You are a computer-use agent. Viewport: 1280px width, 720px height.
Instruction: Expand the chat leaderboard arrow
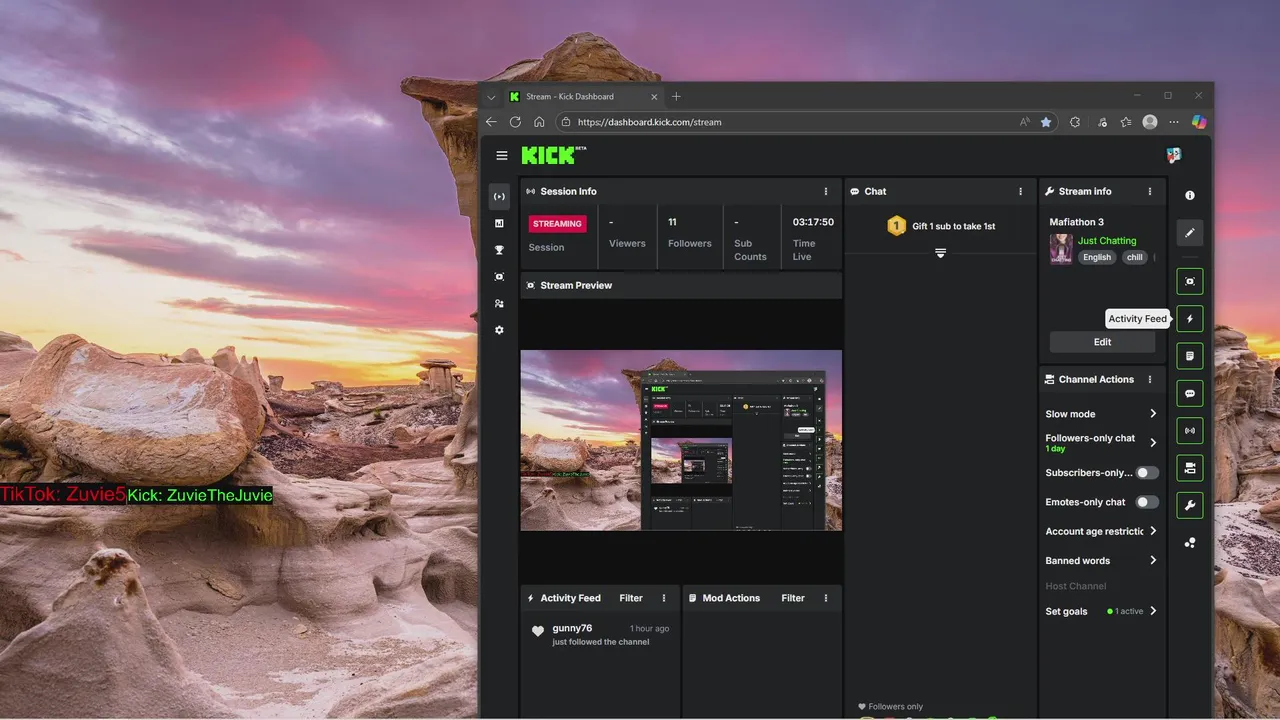click(940, 253)
